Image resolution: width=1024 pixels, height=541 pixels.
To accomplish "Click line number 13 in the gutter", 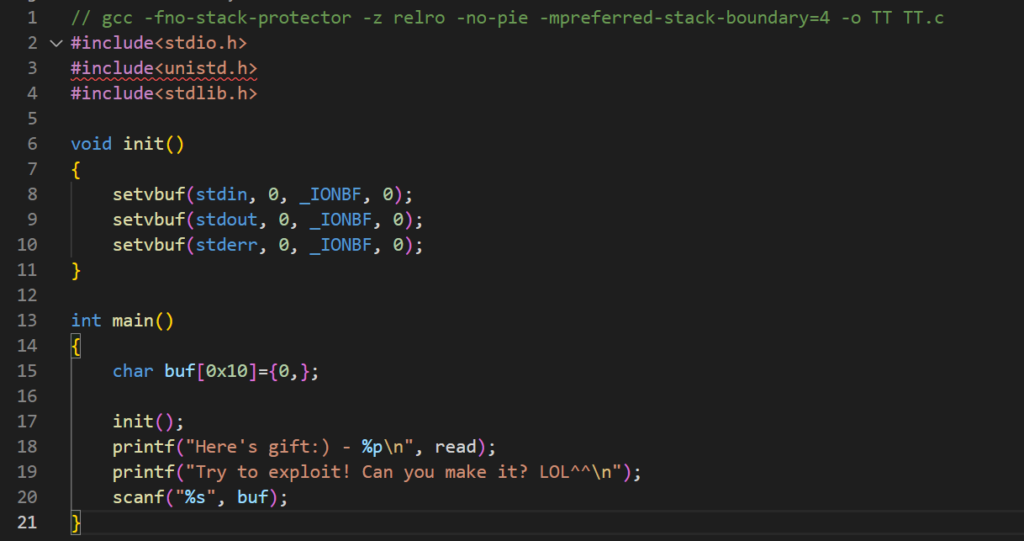I will pos(27,320).
